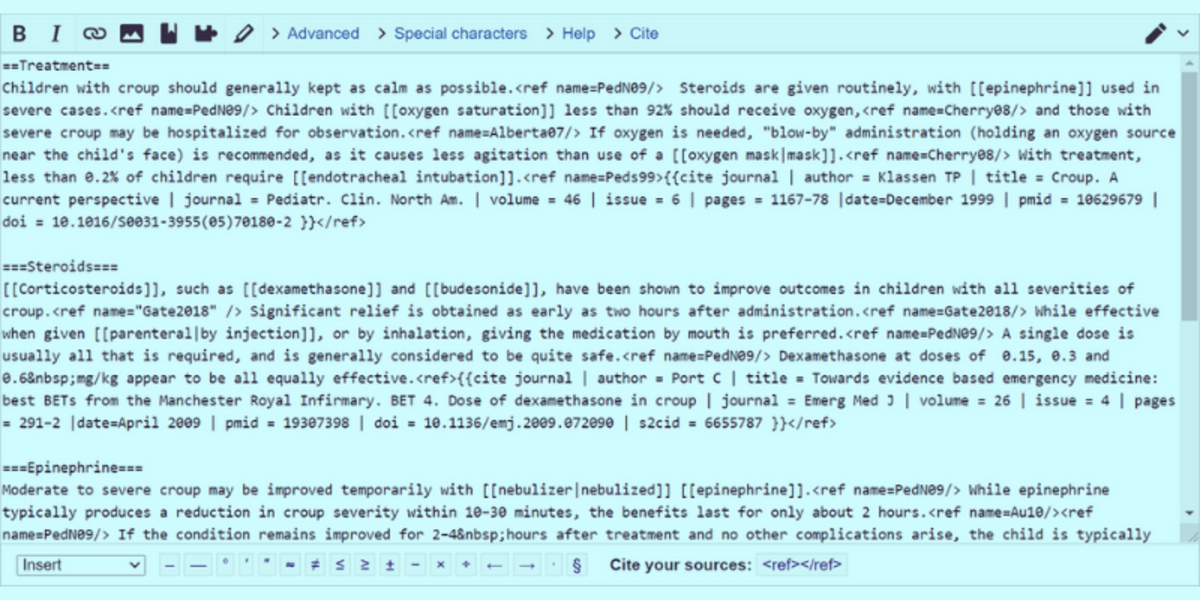Open the Insert dropdown below the editor
The width and height of the screenshot is (1200, 600).
click(x=81, y=565)
